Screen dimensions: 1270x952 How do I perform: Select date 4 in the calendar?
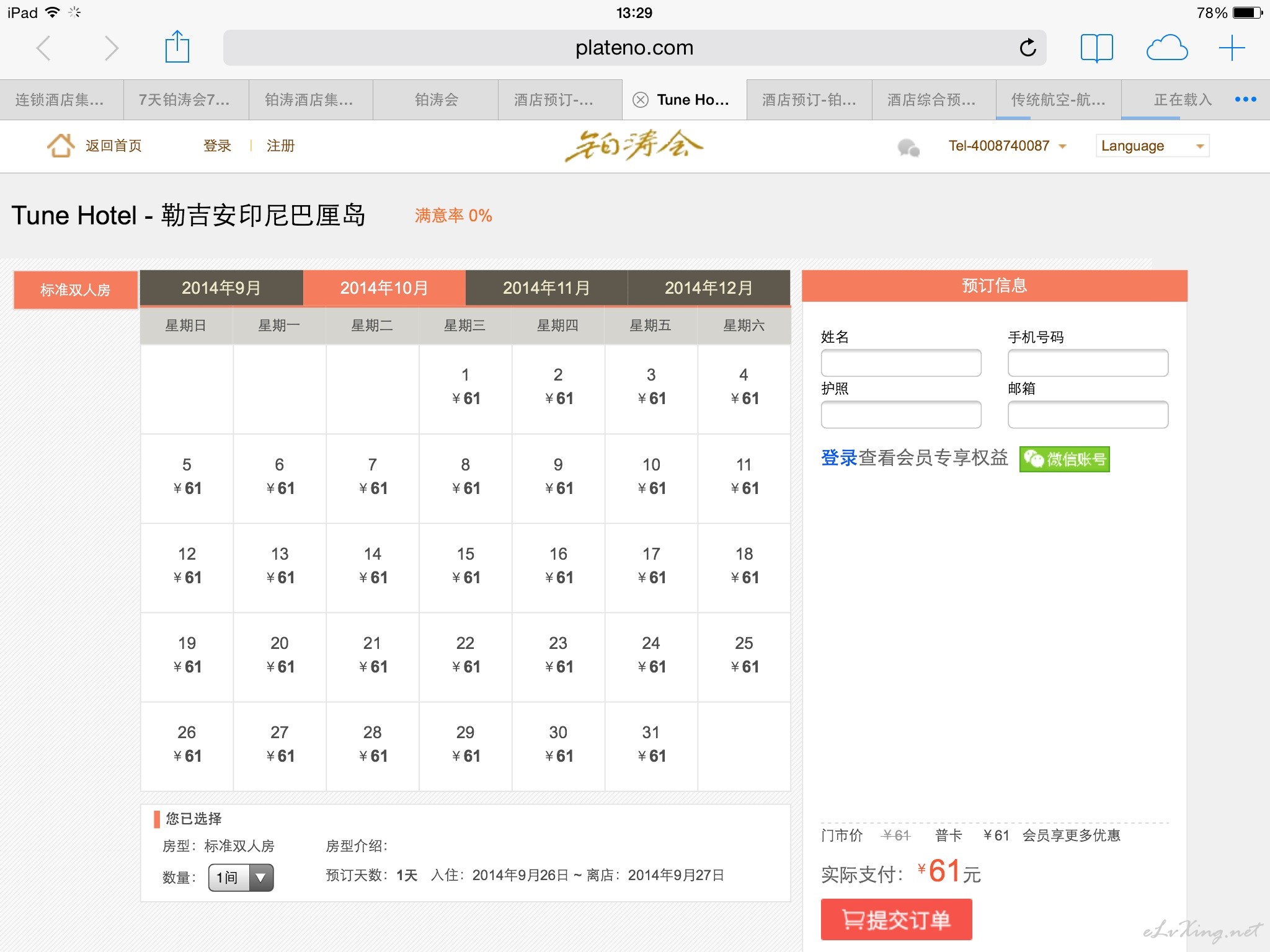[744, 388]
